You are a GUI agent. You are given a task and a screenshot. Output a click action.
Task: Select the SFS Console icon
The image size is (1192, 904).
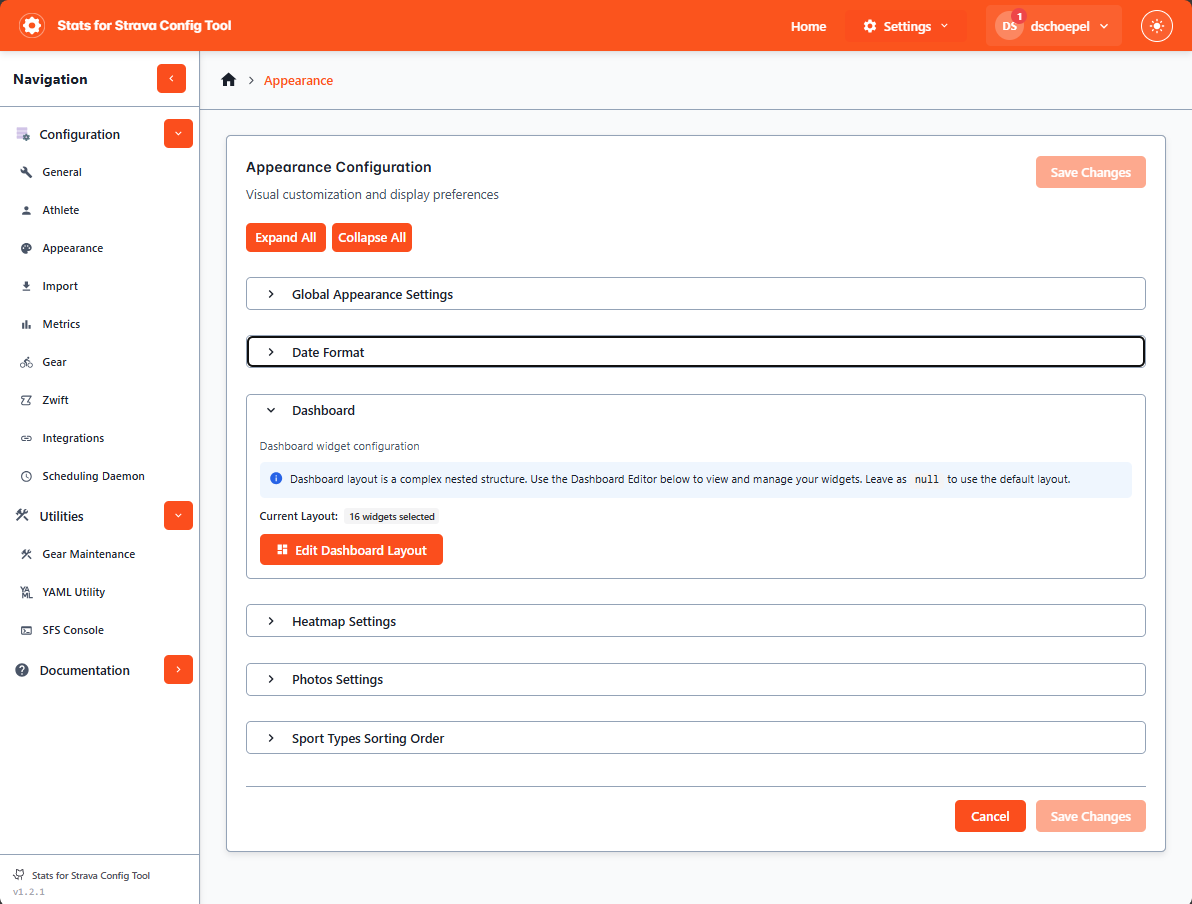26,629
